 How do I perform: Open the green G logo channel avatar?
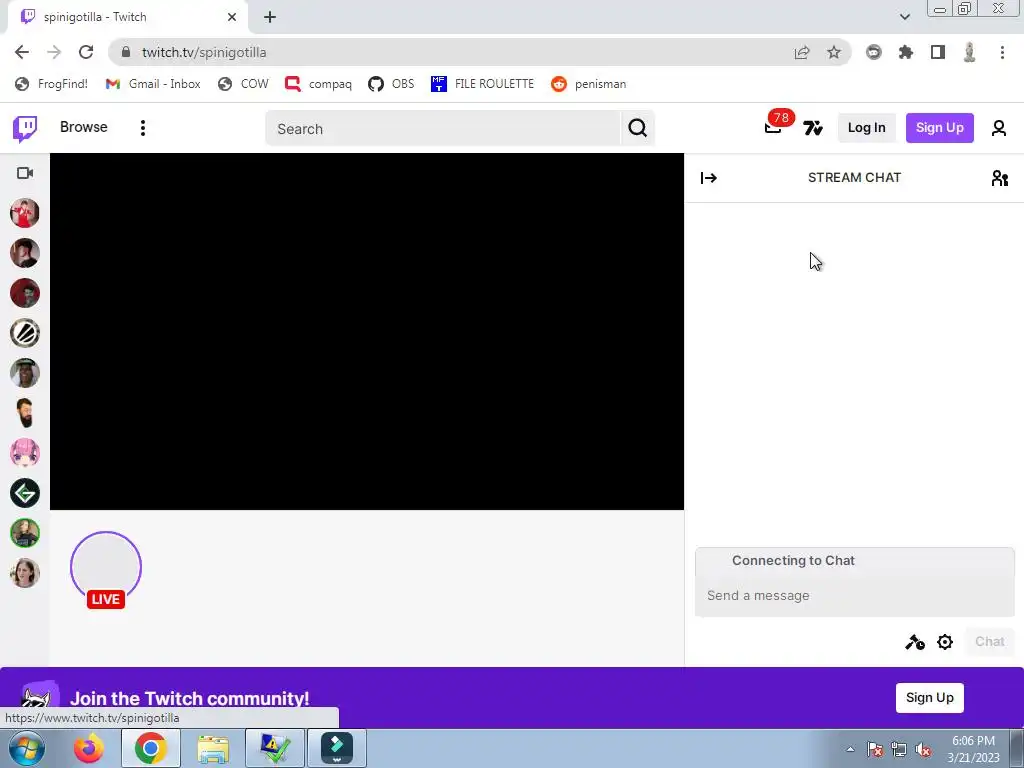tap(25, 493)
